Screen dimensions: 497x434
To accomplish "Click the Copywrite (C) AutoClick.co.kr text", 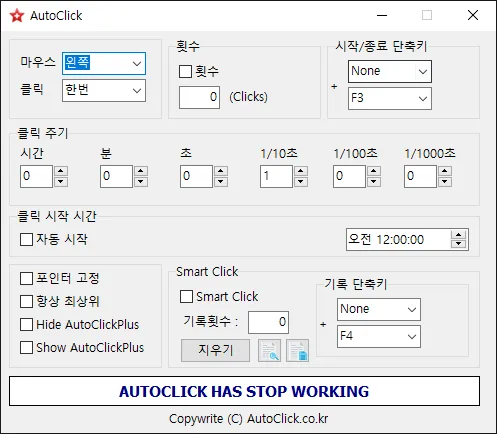I will 248,419.
